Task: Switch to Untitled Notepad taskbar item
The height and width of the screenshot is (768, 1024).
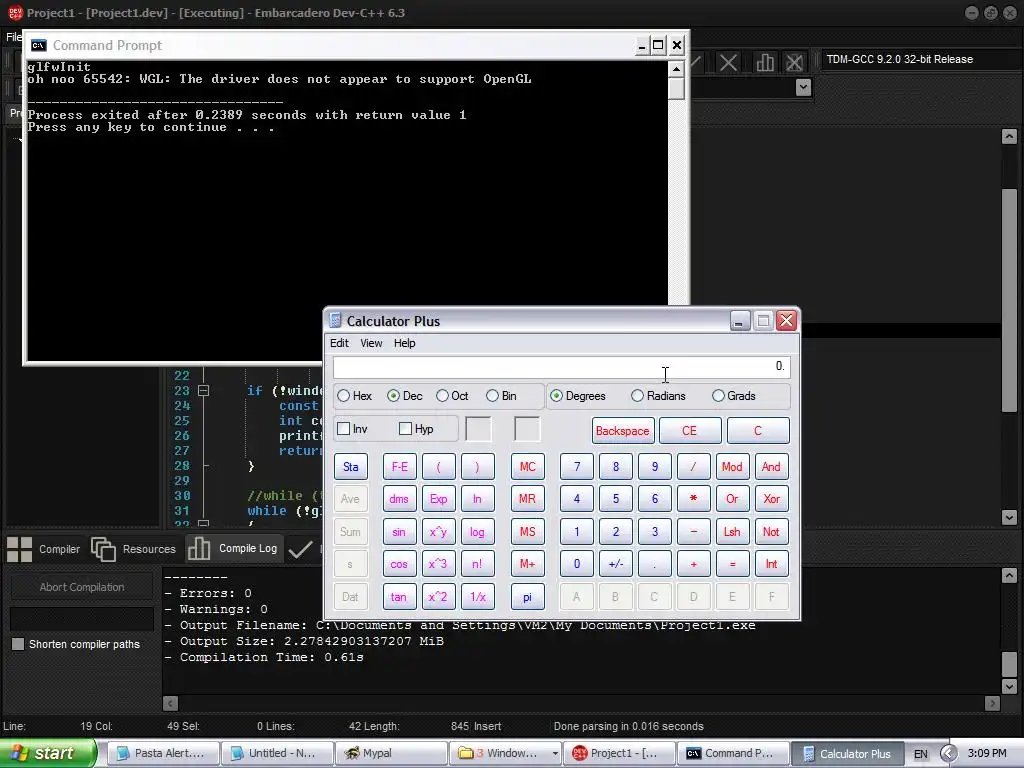Action: click(277, 753)
